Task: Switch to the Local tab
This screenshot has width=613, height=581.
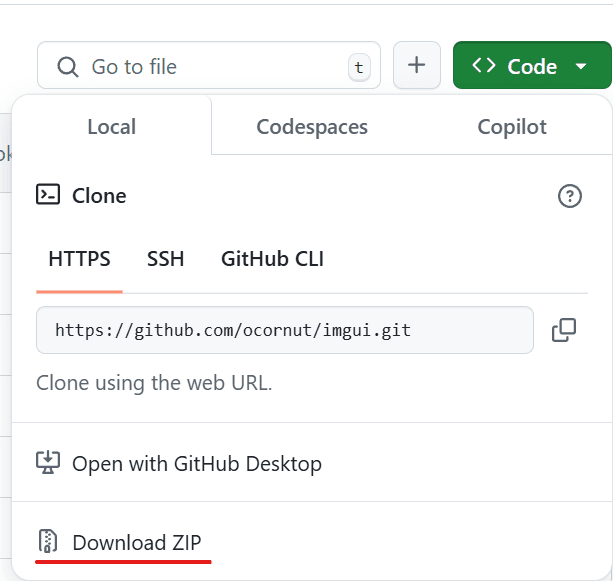Action: click(x=112, y=127)
